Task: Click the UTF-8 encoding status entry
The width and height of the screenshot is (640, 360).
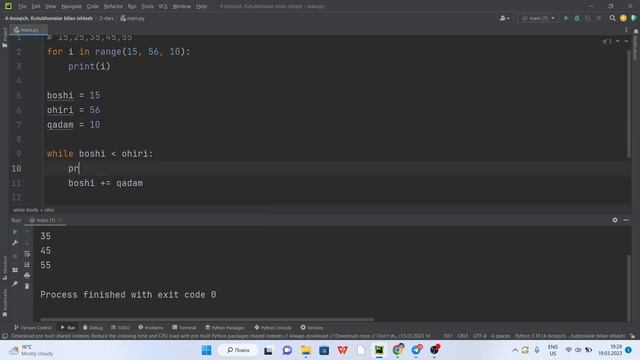Action: 479,336
